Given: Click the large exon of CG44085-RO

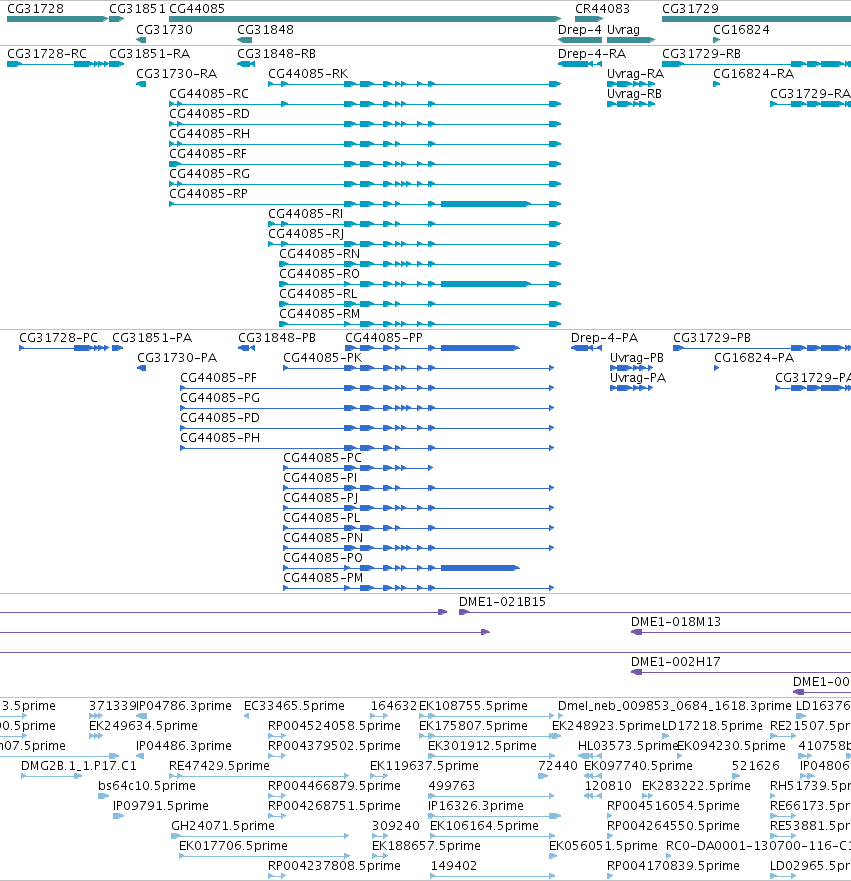Looking at the screenshot, I should pos(485,284).
